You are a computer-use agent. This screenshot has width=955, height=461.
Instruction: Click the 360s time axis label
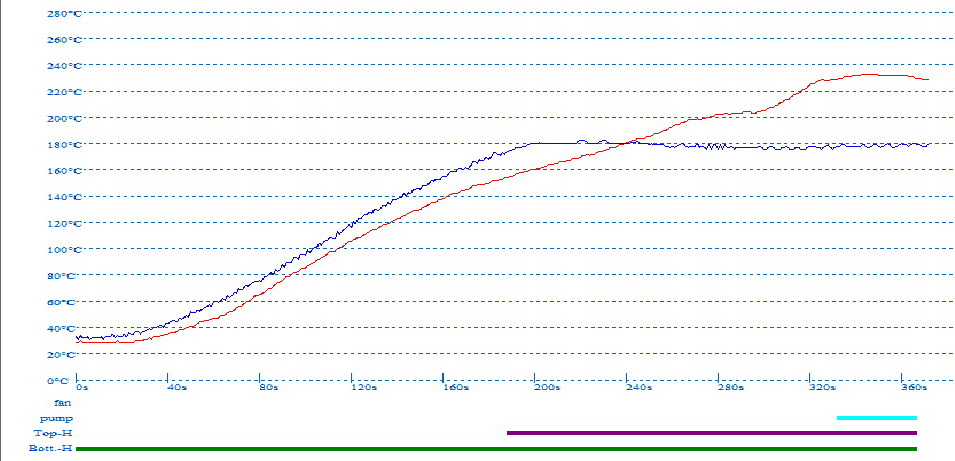click(x=914, y=387)
